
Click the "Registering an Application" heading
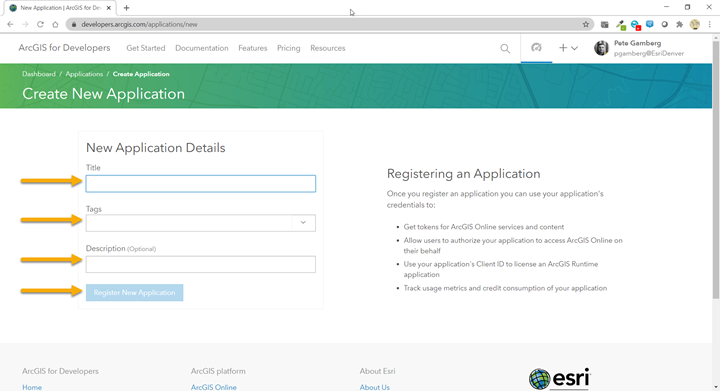click(463, 174)
